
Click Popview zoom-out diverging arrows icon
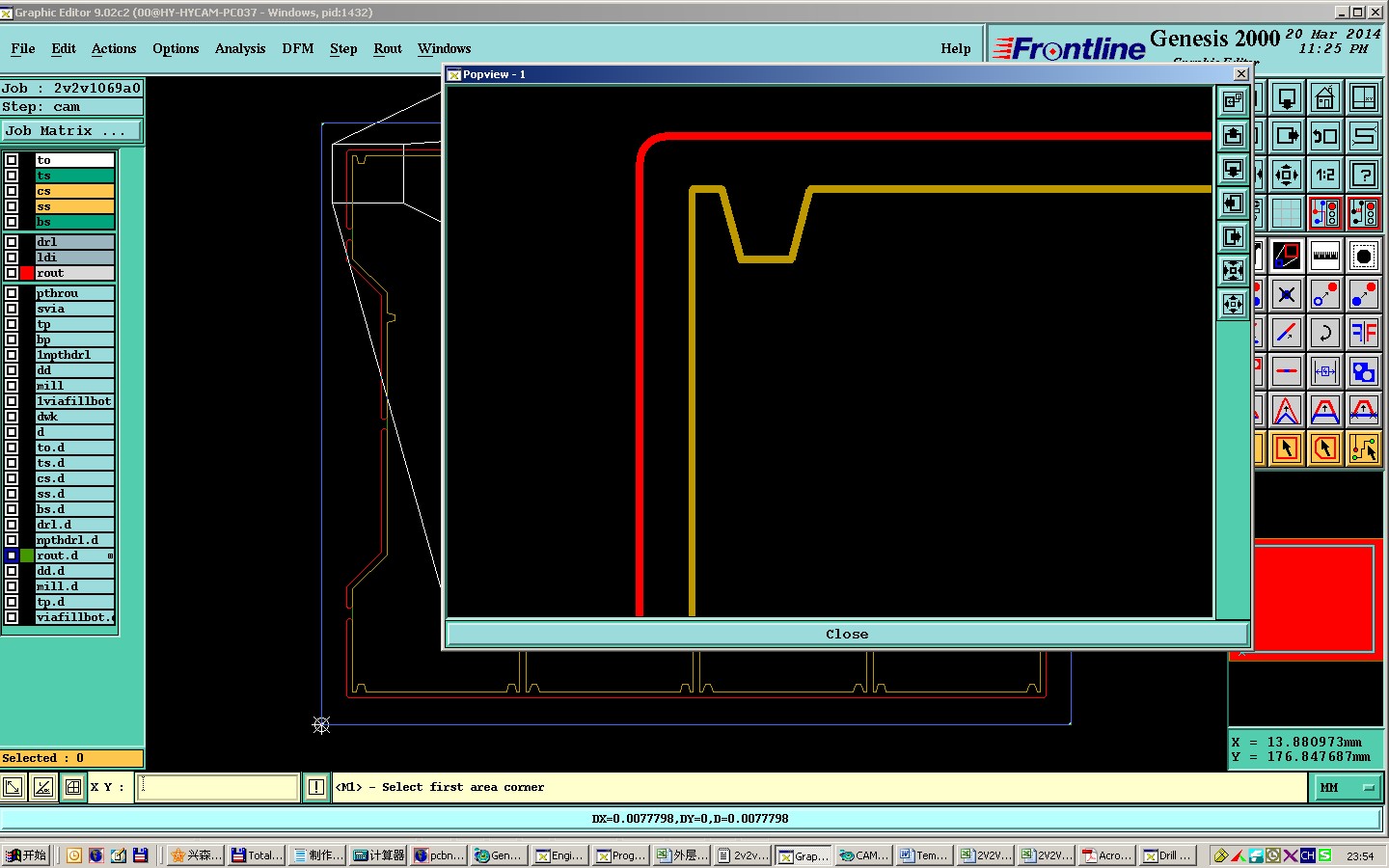coord(1233,305)
